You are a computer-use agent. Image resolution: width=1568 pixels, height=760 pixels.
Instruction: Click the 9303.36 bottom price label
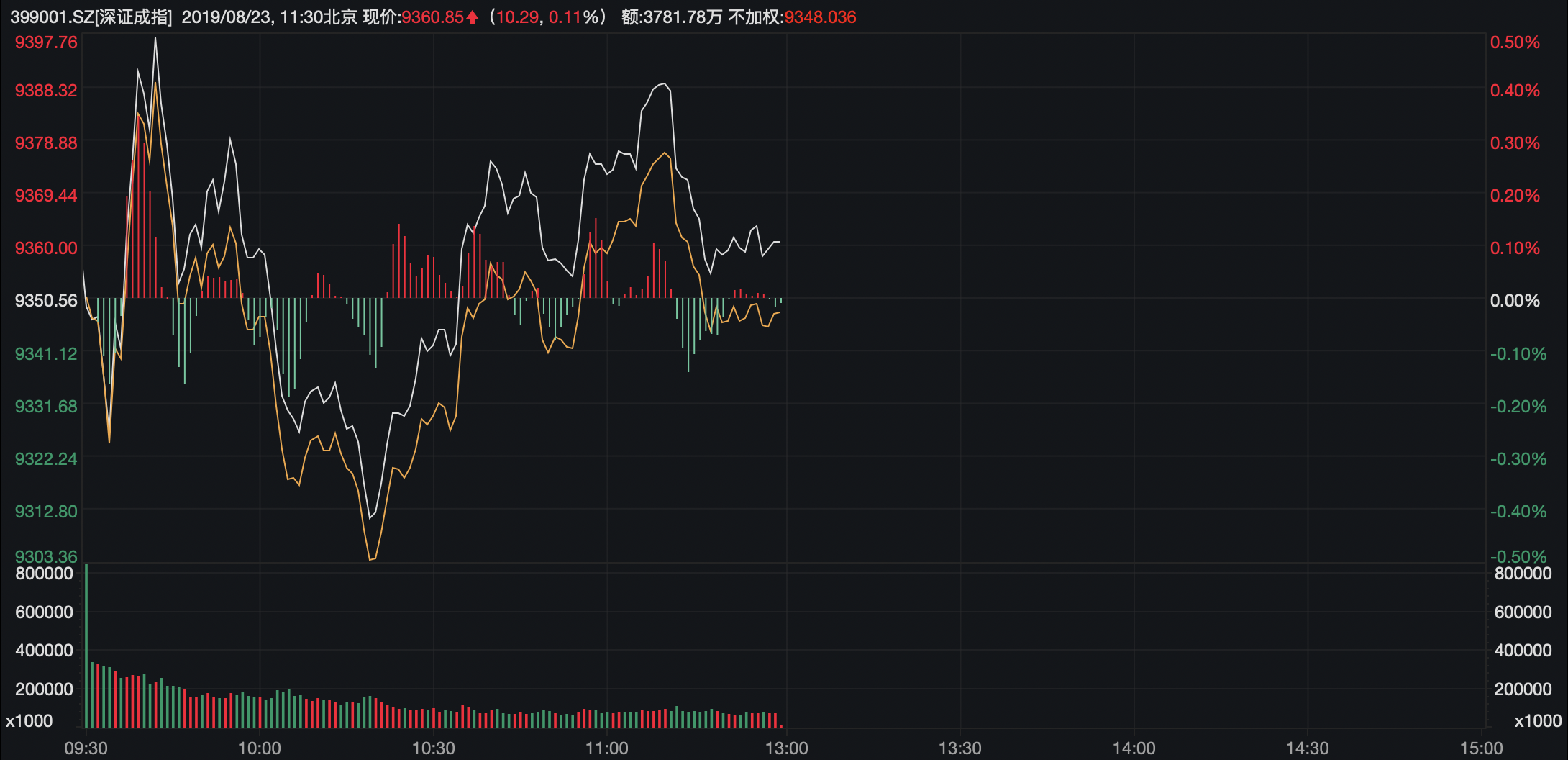pos(46,556)
